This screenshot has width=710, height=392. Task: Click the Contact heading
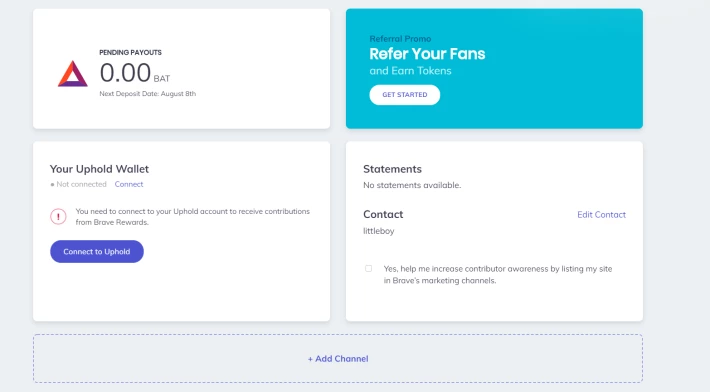(x=383, y=214)
